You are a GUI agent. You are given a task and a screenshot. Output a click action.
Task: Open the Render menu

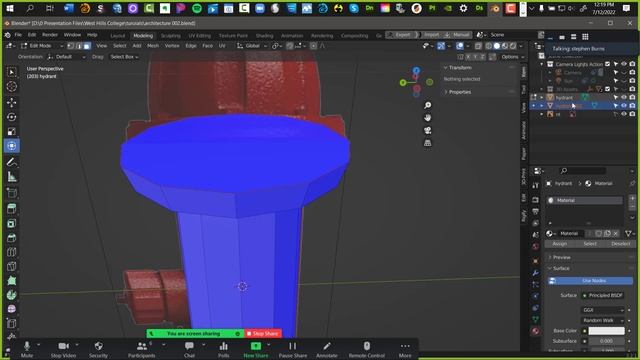(x=50, y=35)
